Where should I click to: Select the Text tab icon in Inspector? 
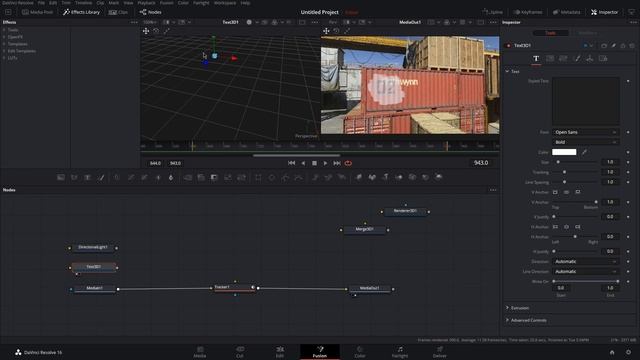pos(536,59)
